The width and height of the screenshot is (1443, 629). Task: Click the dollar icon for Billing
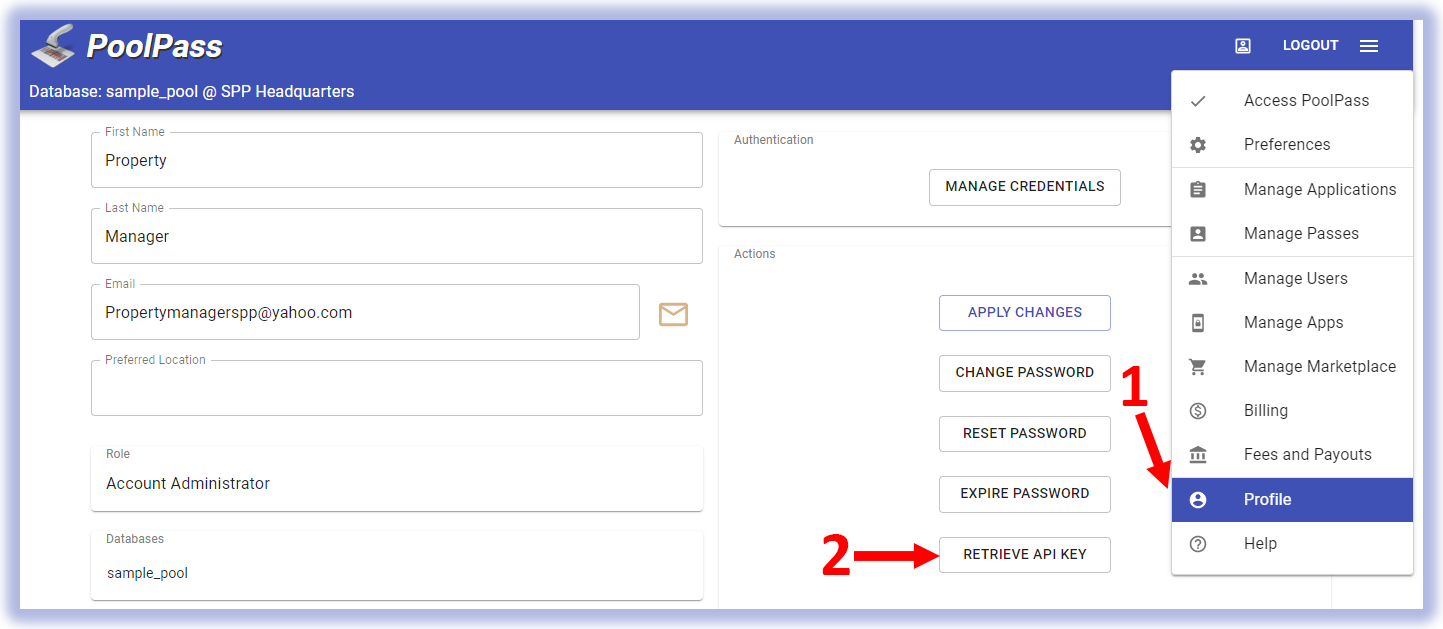tap(1198, 411)
